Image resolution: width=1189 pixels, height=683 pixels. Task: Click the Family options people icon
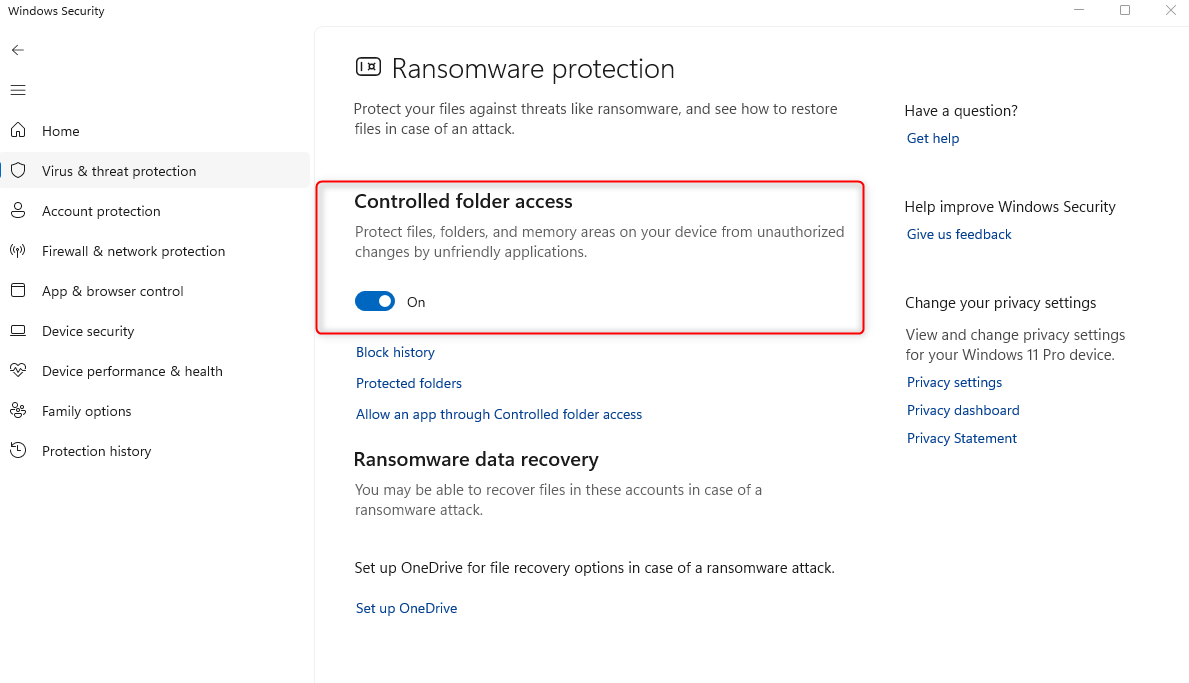click(x=18, y=410)
